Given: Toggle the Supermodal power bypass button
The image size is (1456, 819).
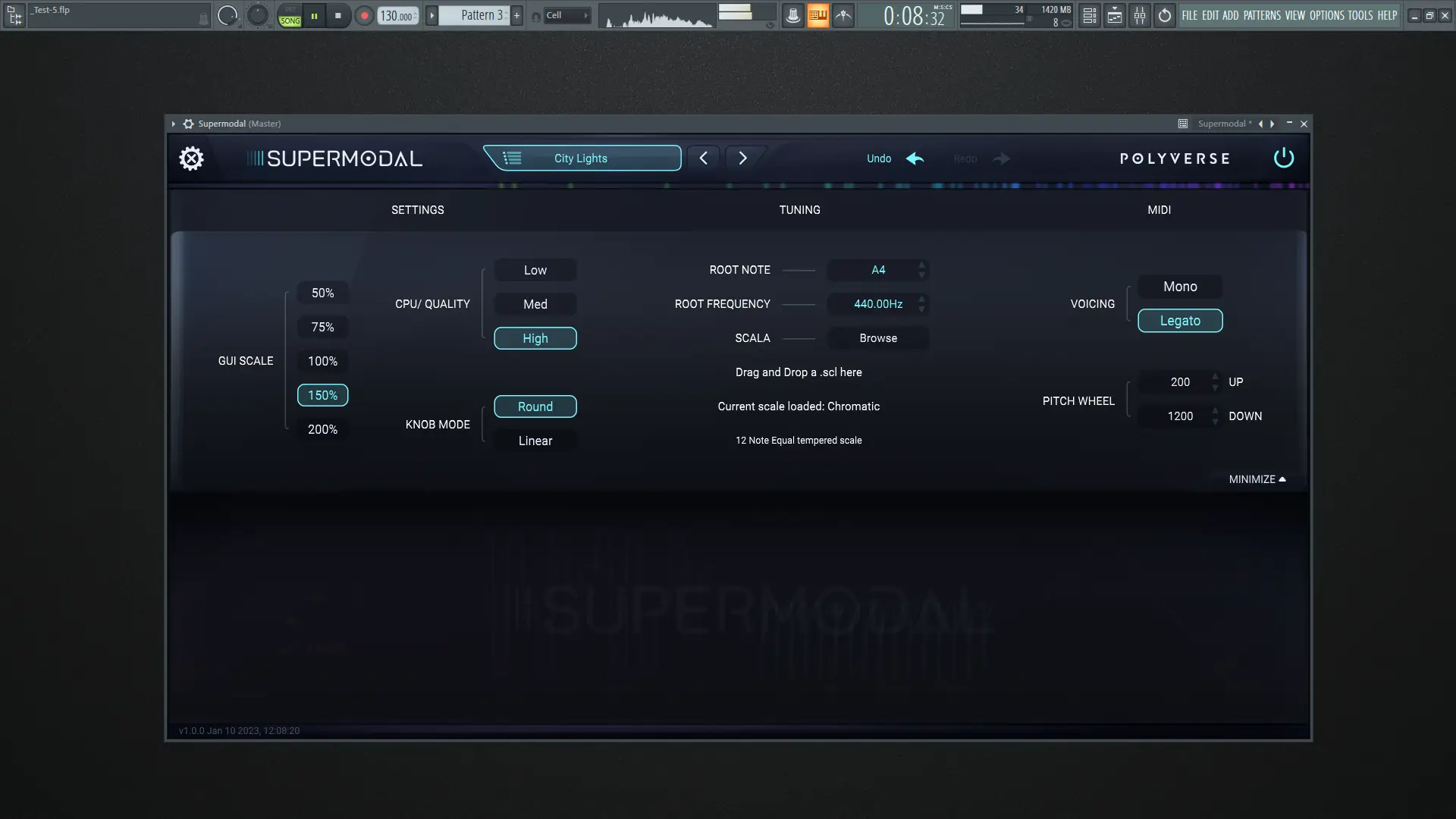Looking at the screenshot, I should (x=1283, y=158).
